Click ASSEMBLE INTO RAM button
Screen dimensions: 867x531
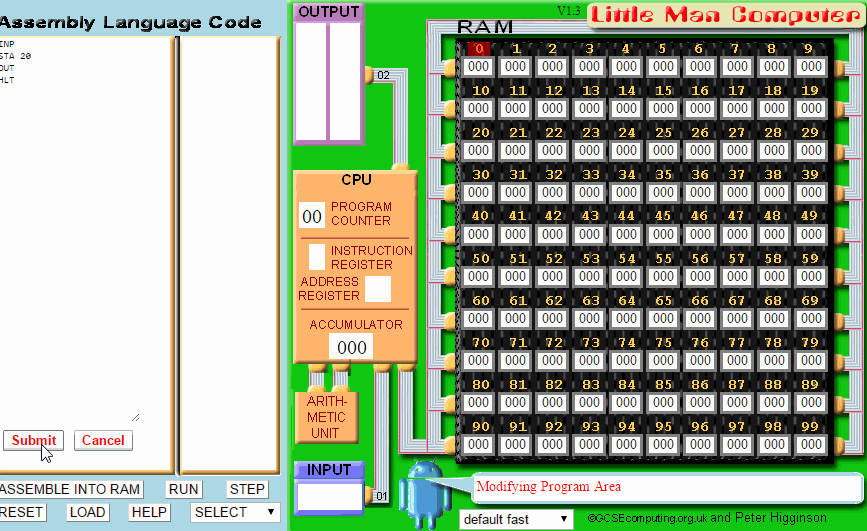[x=70, y=489]
